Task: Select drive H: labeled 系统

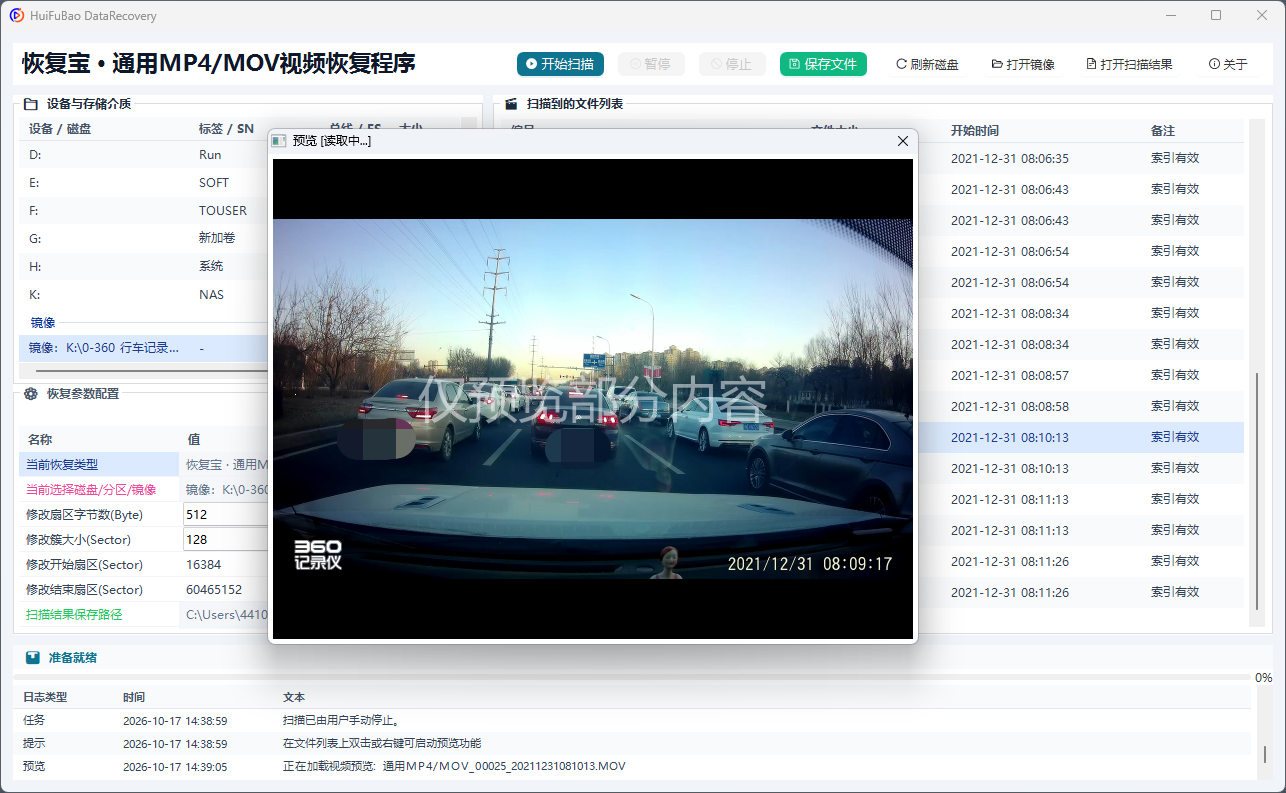Action: pos(143,267)
